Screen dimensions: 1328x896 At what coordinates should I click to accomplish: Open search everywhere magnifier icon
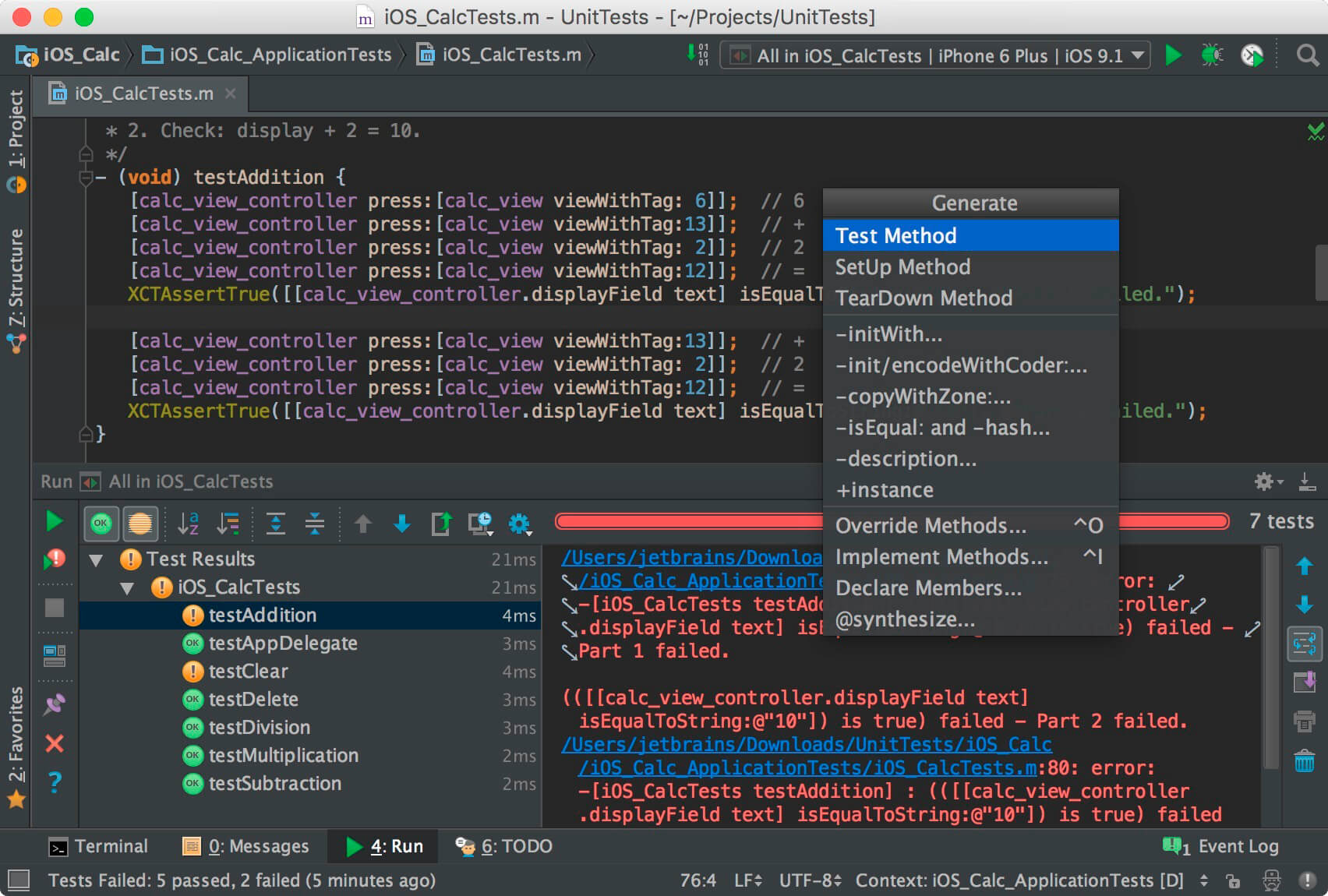(x=1307, y=55)
